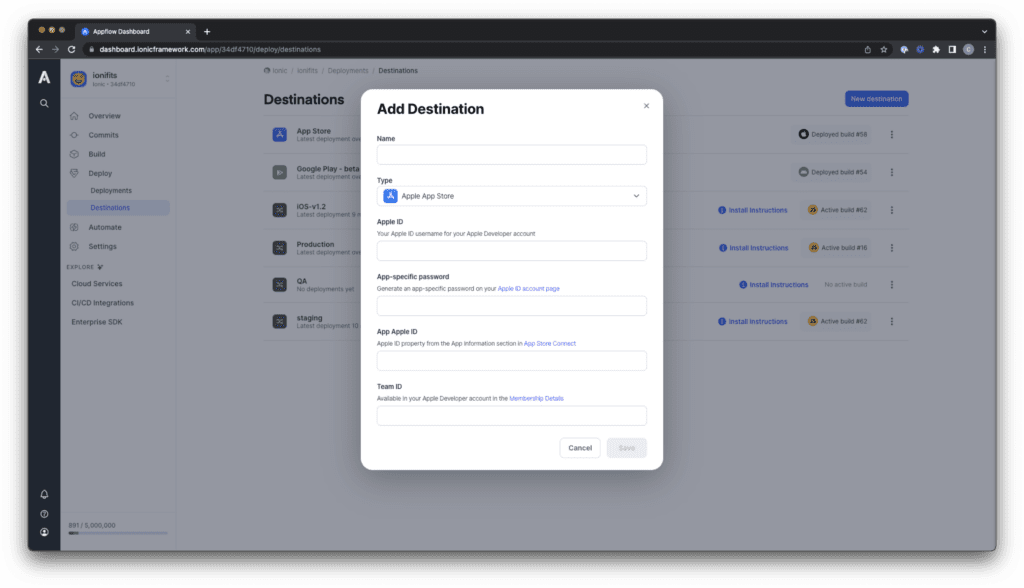Viewport: 1024px width, 588px height.
Task: Open the browser tab list chevron
Action: (984, 31)
